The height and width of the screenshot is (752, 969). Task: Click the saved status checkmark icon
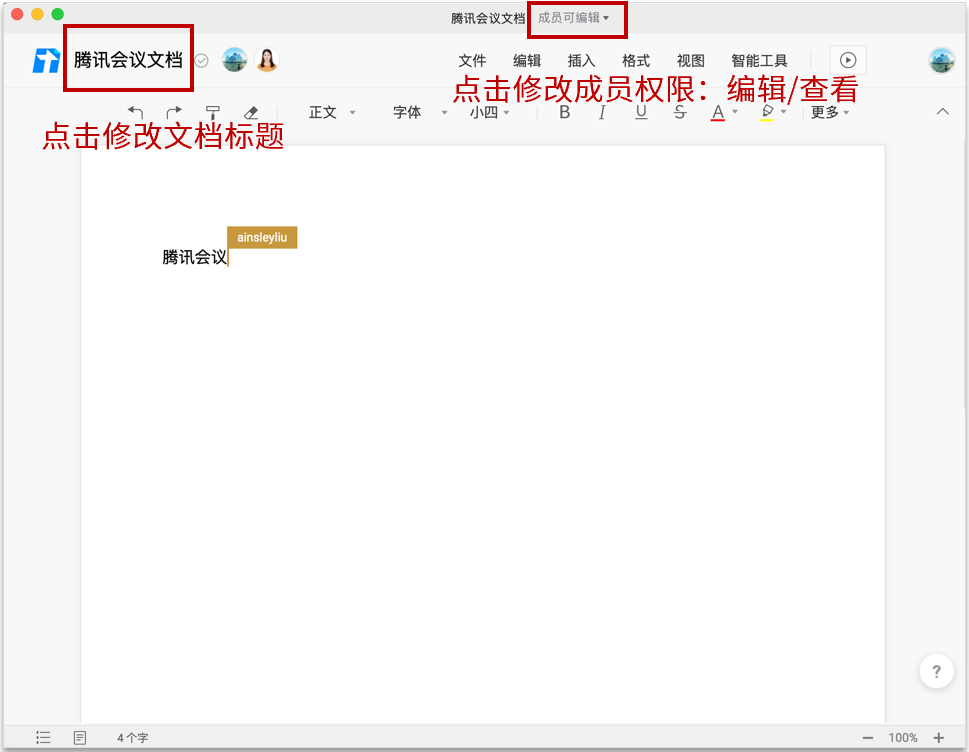(x=201, y=61)
